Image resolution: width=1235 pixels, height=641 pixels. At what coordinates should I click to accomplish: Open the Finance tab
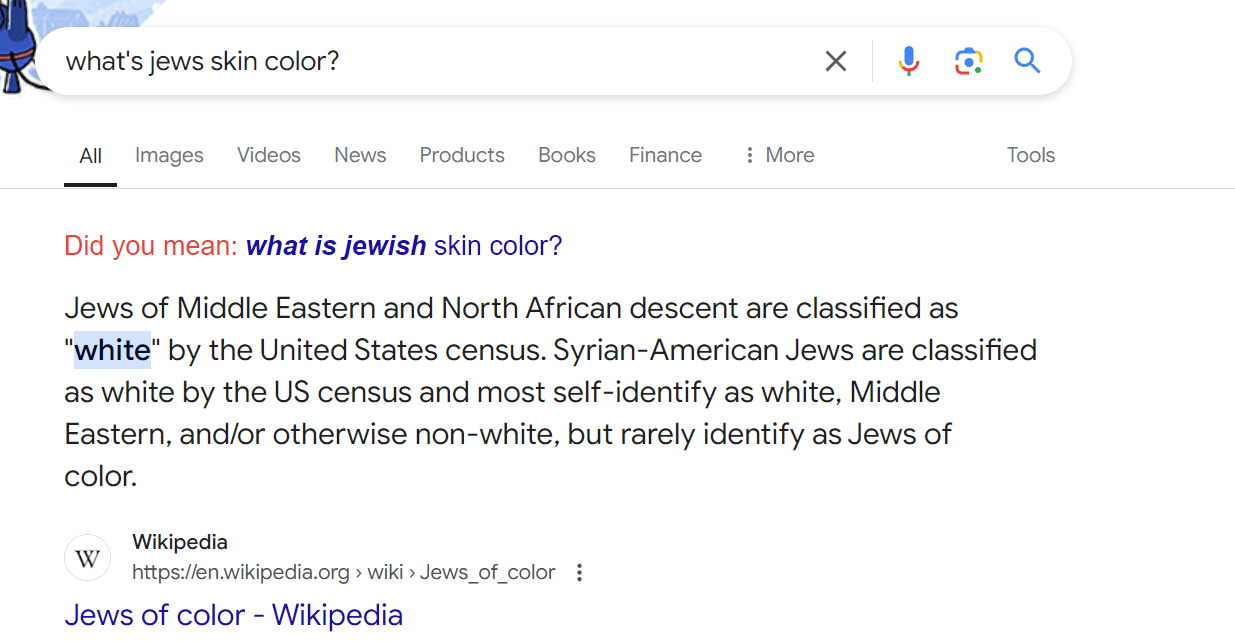click(x=665, y=155)
